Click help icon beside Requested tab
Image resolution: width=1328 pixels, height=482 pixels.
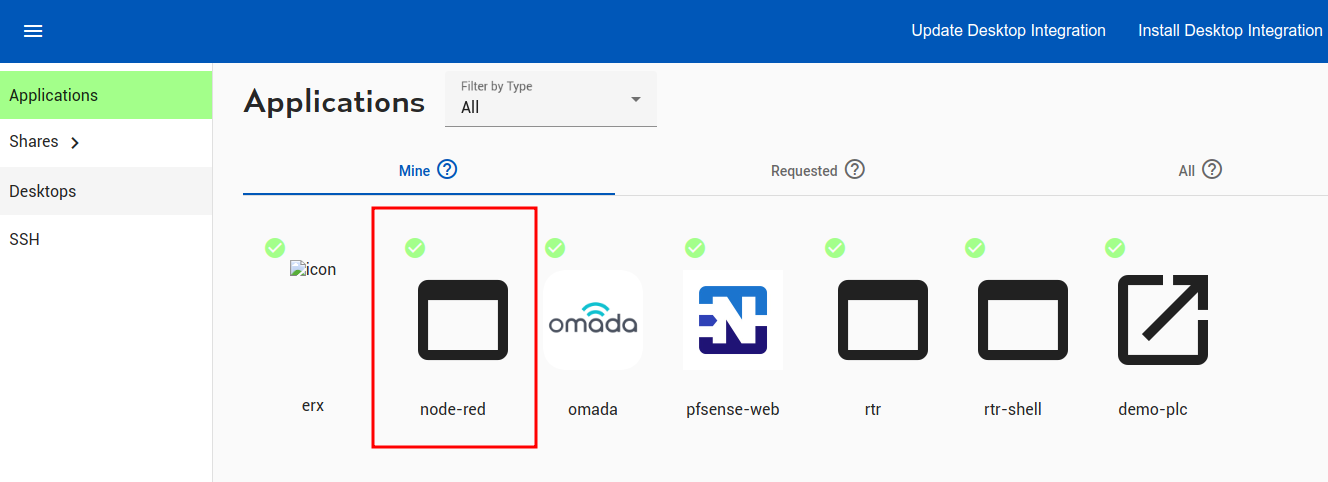coord(854,170)
